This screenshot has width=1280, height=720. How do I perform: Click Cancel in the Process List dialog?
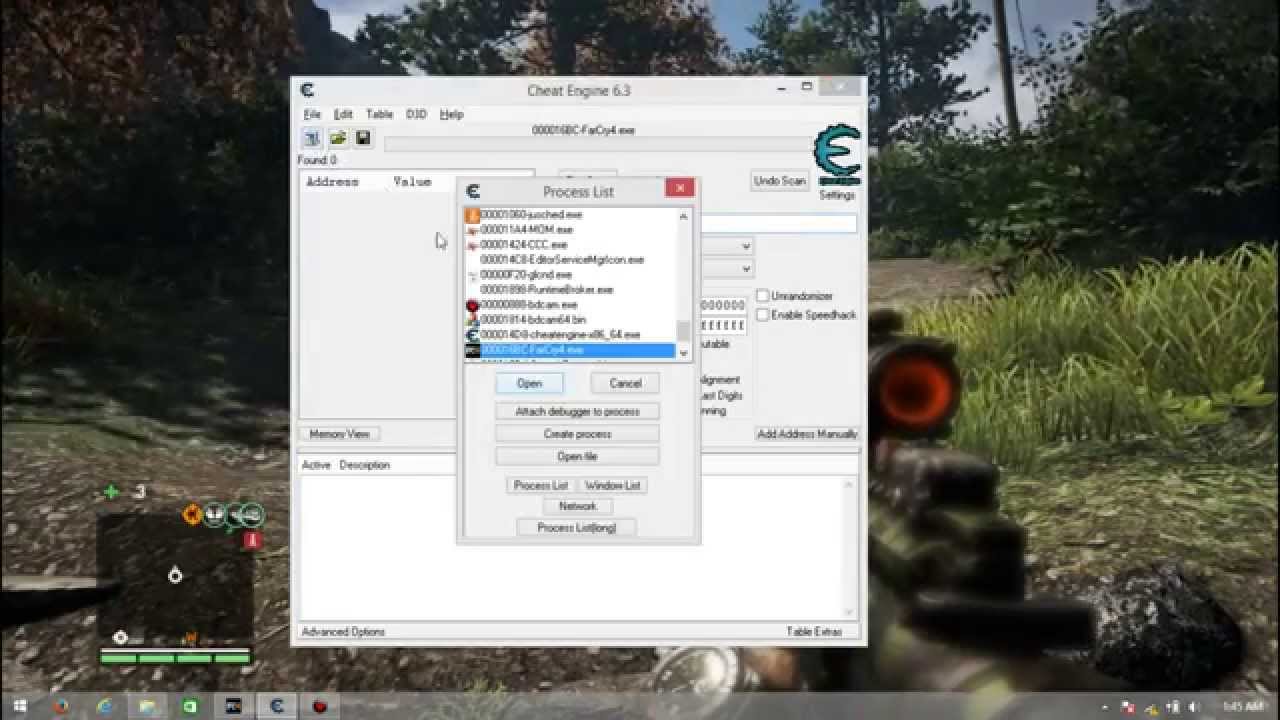[x=625, y=383]
